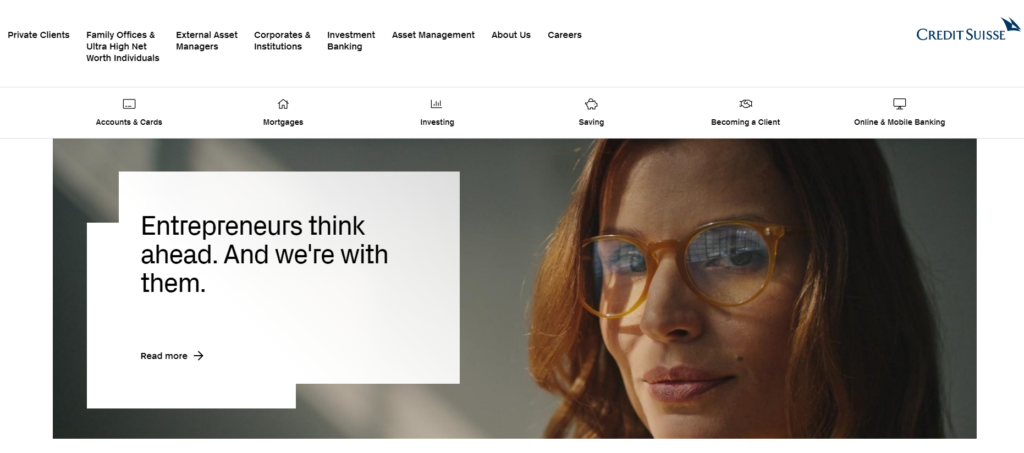Click the Becoming a Client handshake icon

(745, 104)
